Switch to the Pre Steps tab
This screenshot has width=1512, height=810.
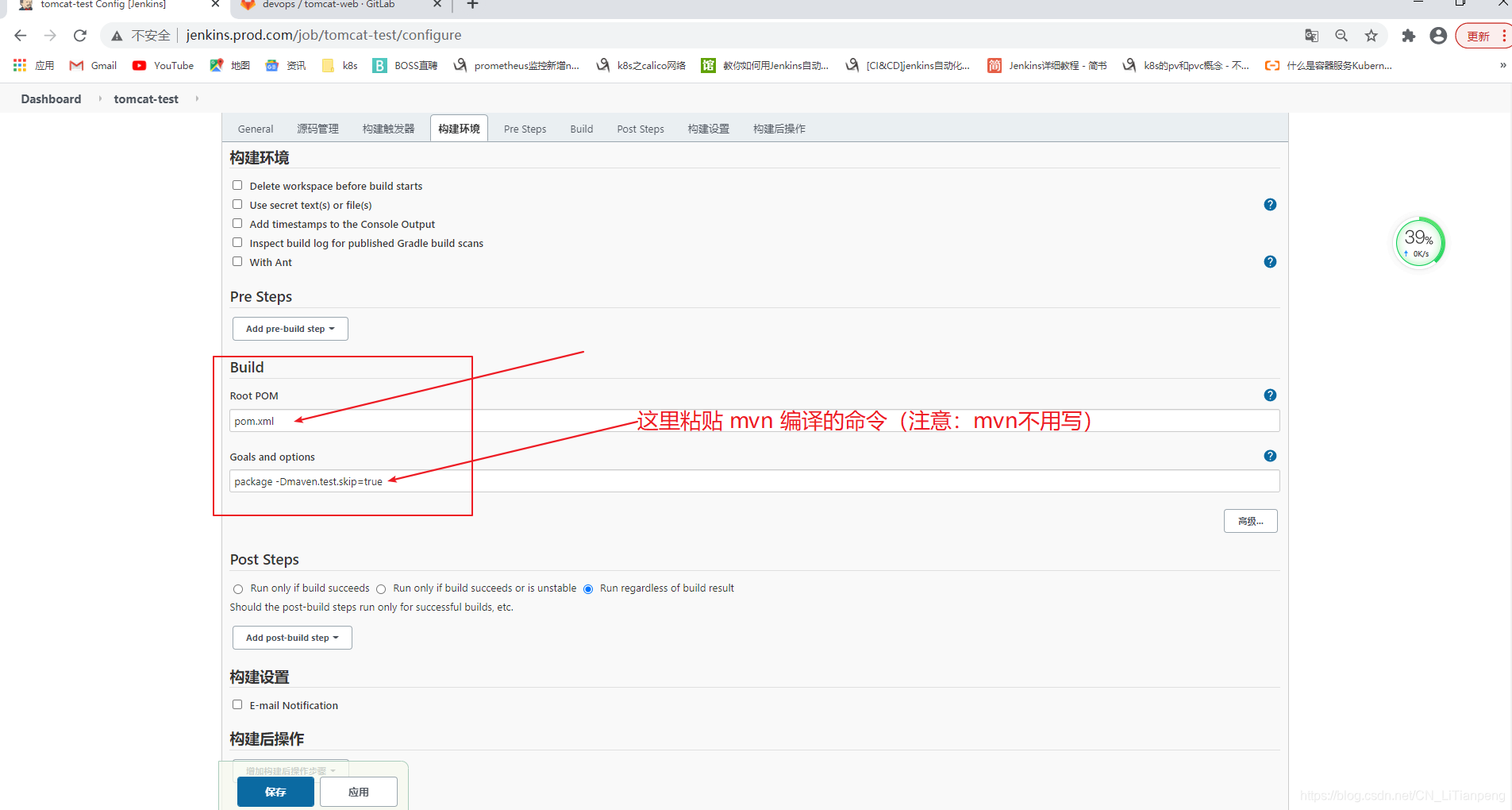click(x=525, y=129)
